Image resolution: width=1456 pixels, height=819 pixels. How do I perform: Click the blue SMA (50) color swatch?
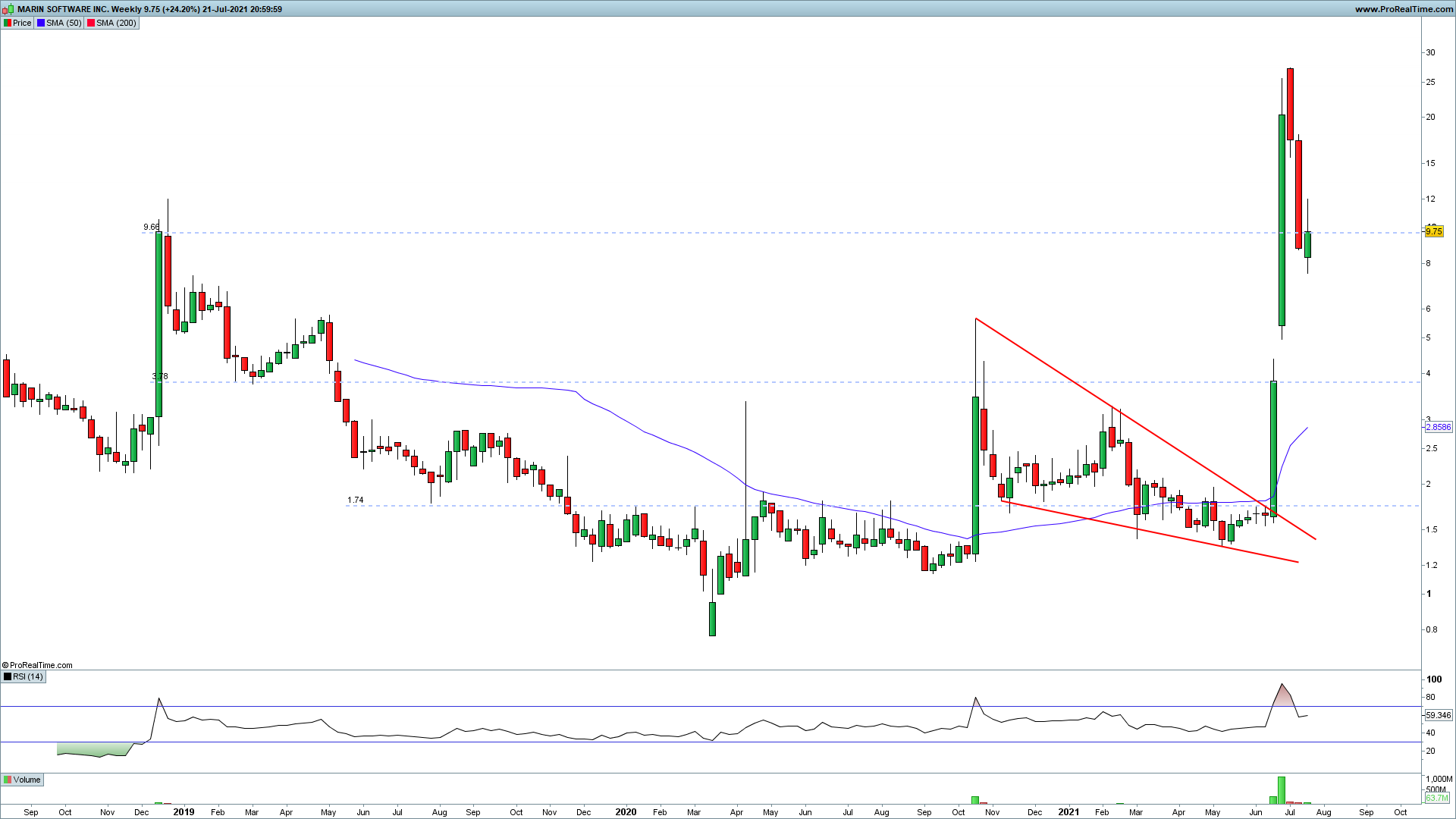point(41,23)
